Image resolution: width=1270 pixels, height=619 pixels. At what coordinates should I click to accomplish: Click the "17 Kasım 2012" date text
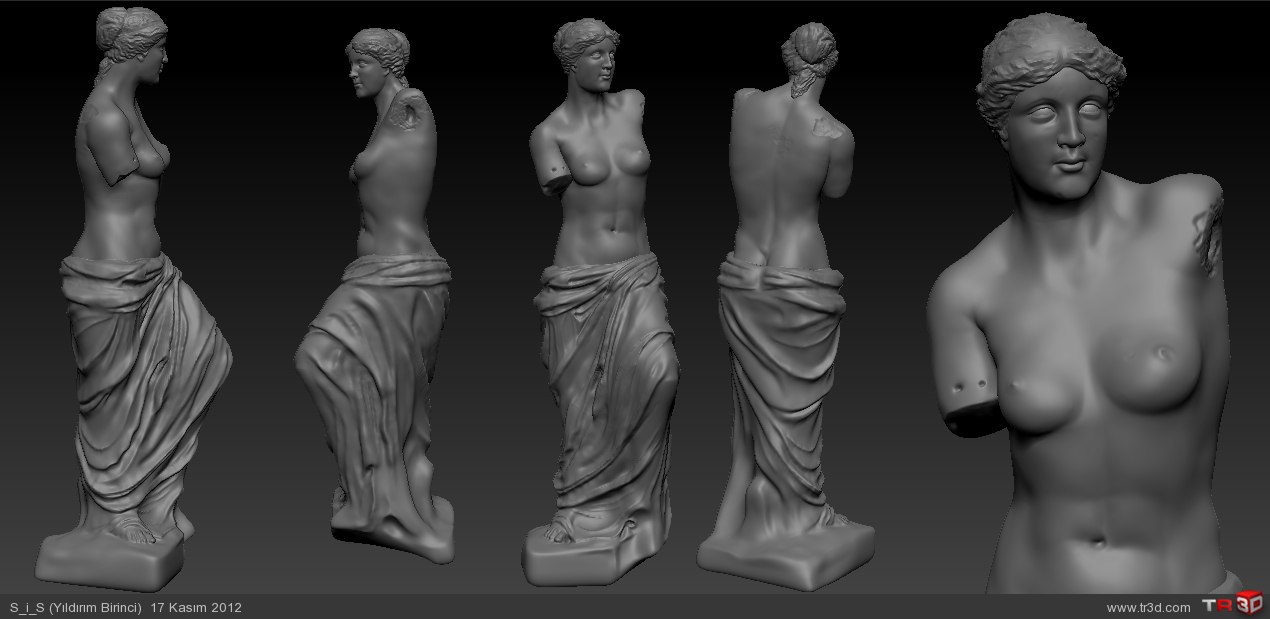196,607
